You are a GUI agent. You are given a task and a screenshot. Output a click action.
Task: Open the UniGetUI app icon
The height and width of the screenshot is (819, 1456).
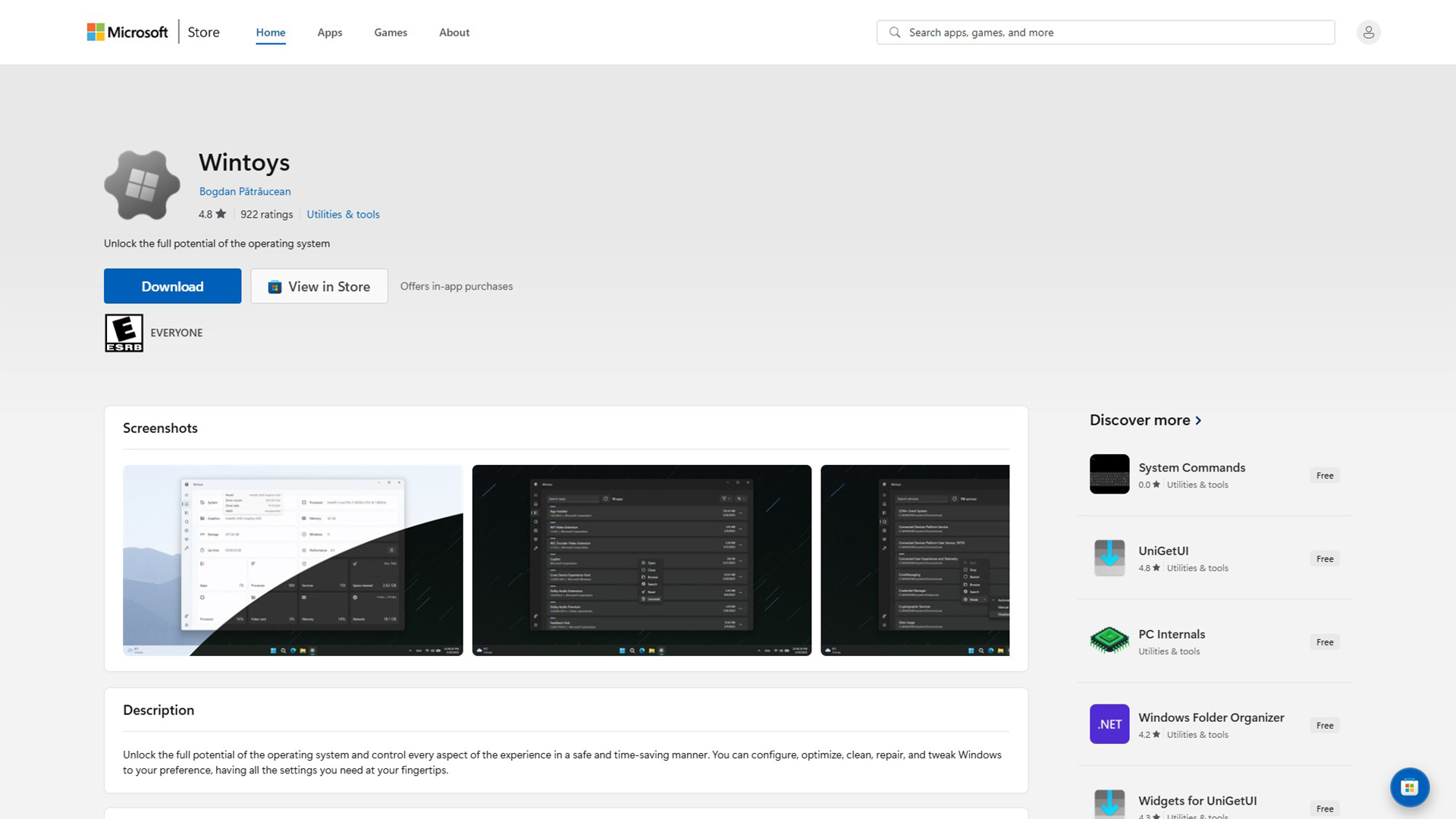(x=1109, y=557)
